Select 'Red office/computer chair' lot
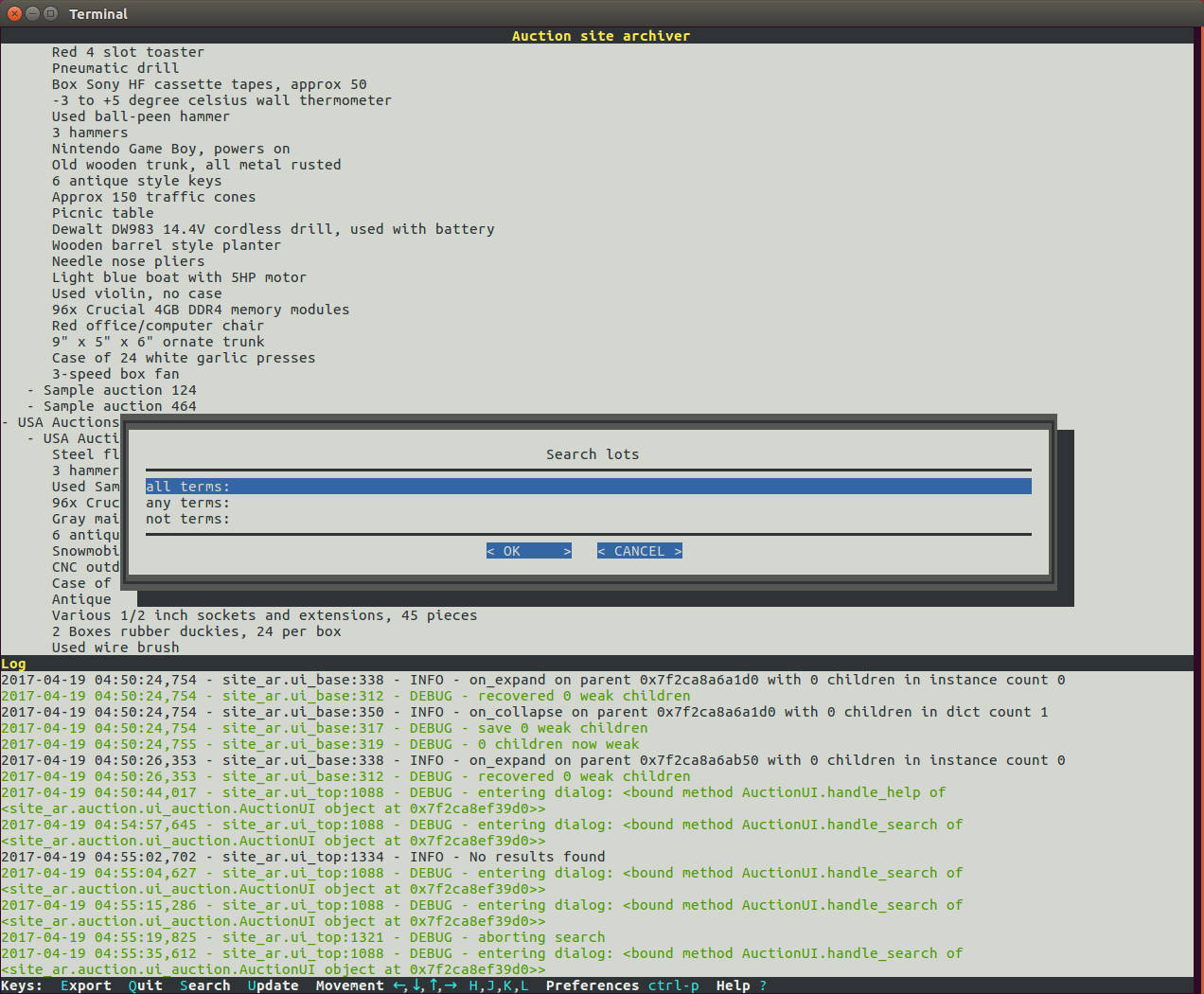The height and width of the screenshot is (994, 1204). click(158, 326)
